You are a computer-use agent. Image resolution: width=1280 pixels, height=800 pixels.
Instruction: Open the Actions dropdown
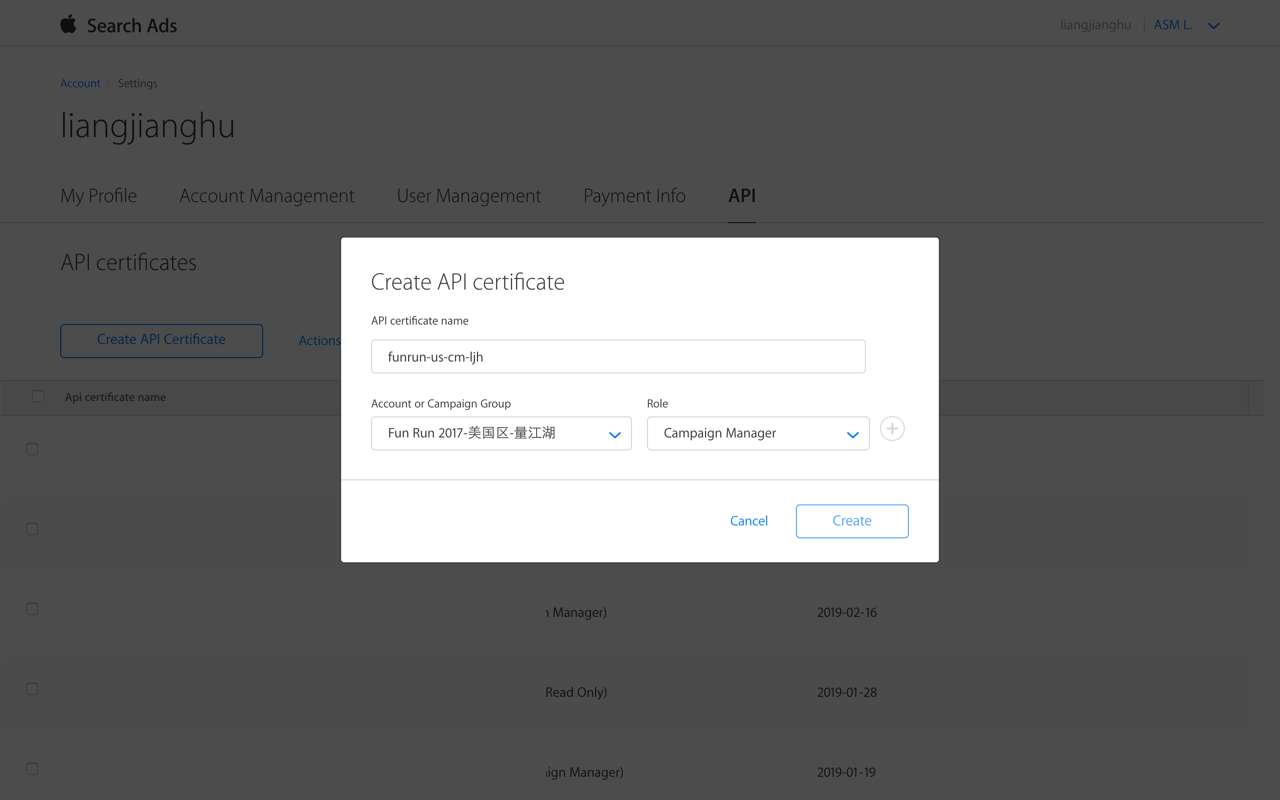tap(319, 340)
